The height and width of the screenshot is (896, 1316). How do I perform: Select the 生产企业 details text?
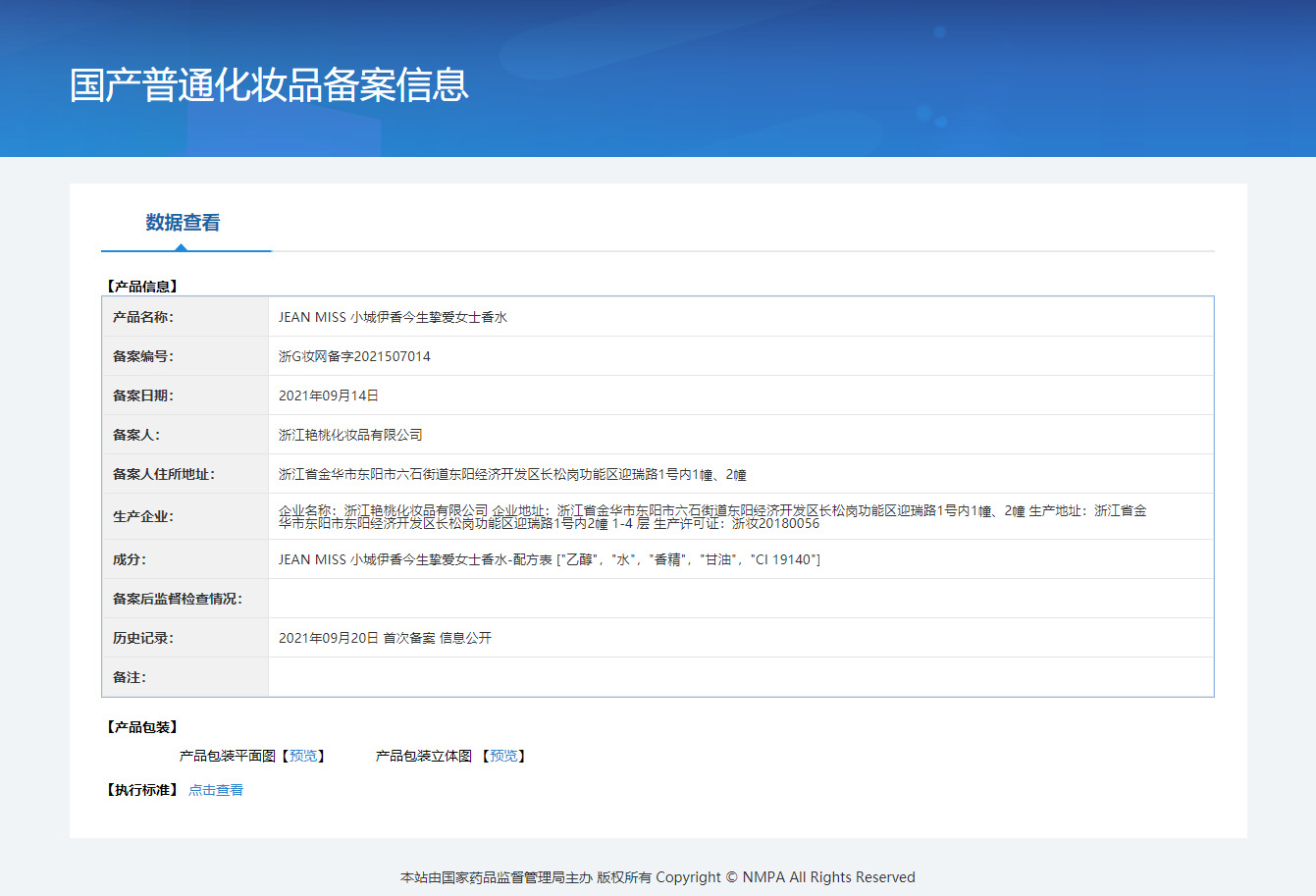point(712,516)
